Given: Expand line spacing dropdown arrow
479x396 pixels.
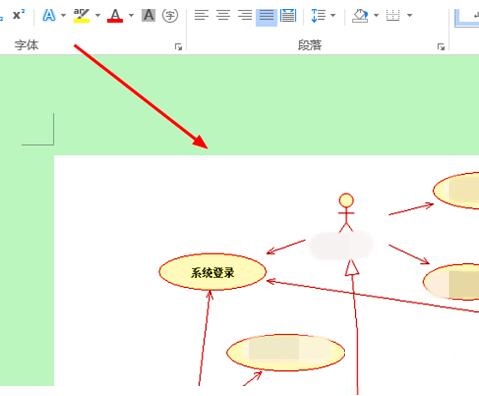Looking at the screenshot, I should pyautogui.click(x=333, y=15).
